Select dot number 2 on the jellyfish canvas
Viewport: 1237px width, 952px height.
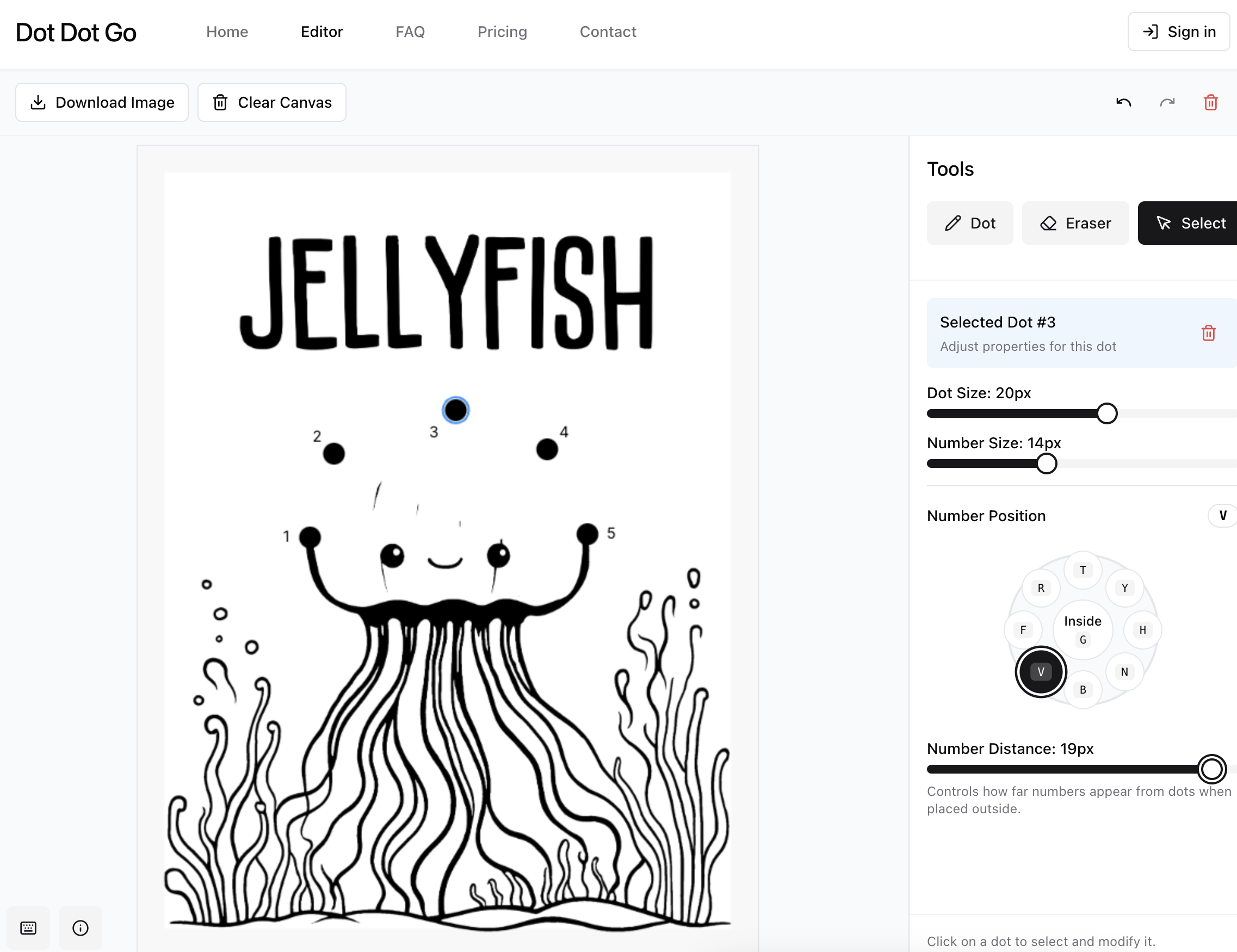[x=333, y=453]
